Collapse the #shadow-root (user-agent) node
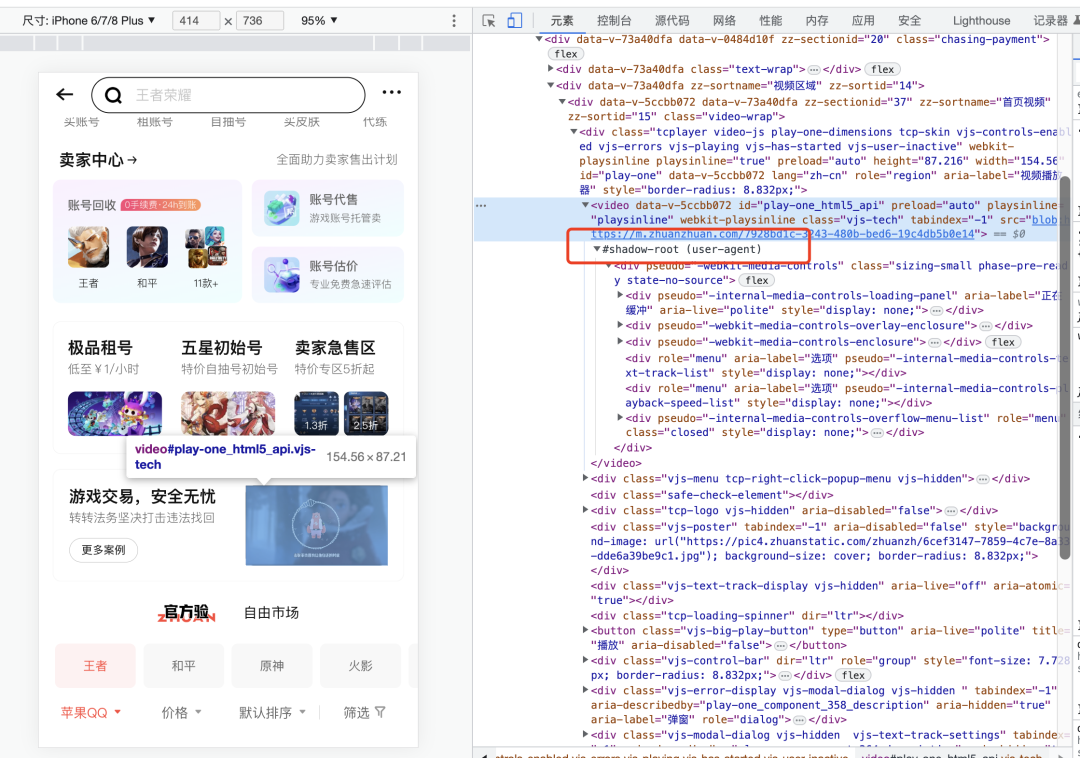 [x=596, y=249]
